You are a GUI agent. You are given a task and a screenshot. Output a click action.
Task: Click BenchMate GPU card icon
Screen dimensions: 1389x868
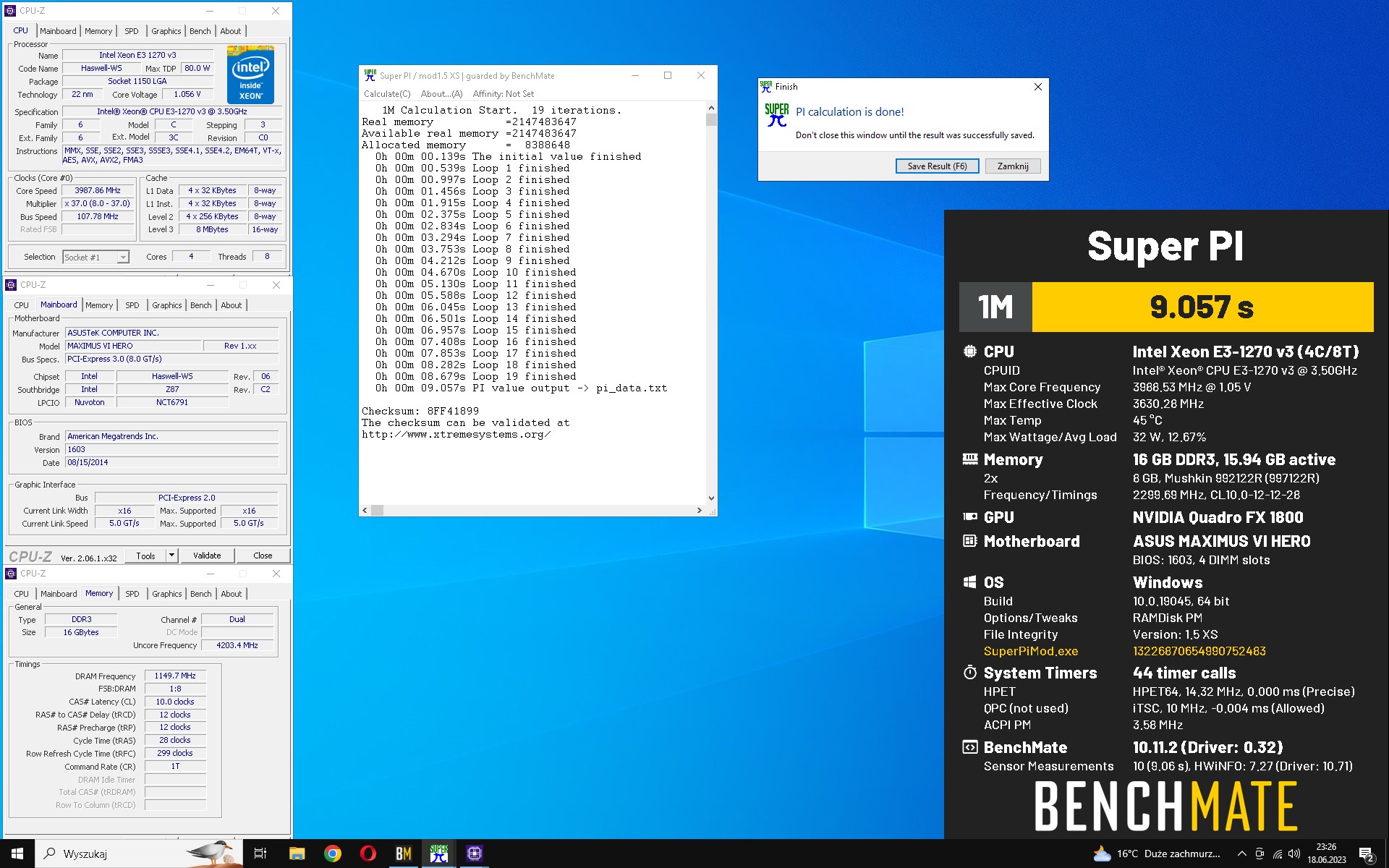coord(970,516)
